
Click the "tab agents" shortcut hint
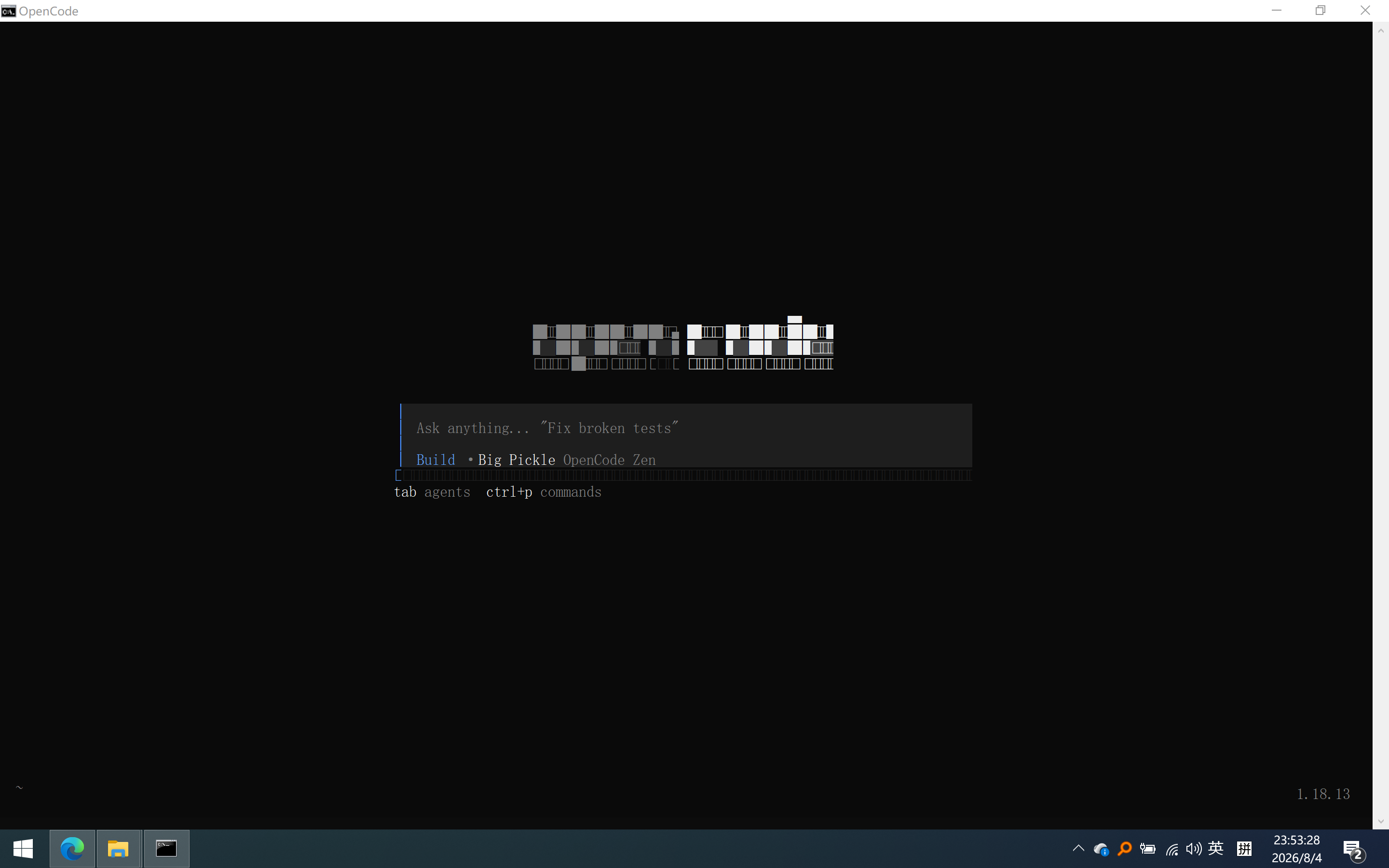tap(432, 492)
